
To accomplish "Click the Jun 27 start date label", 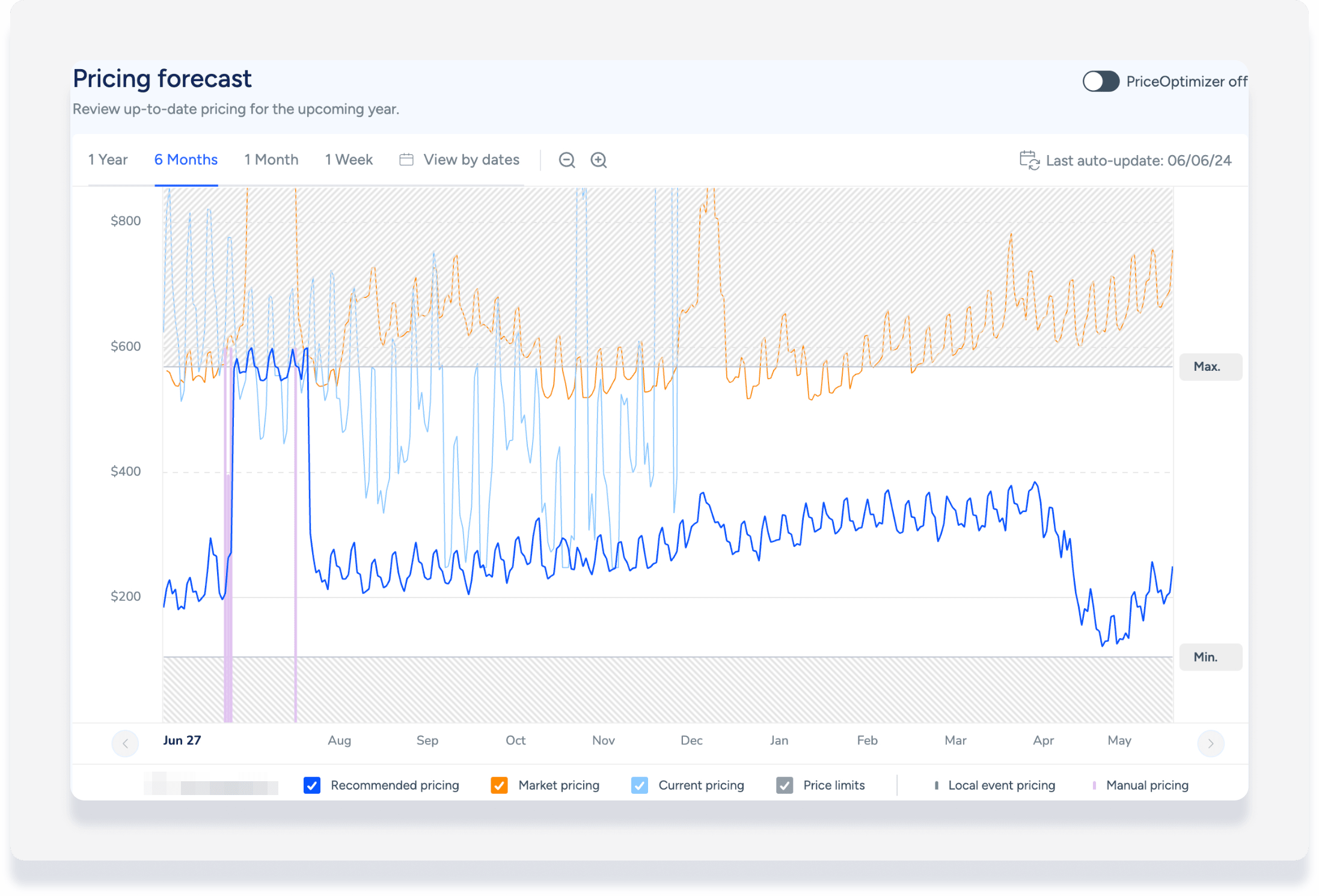I will [182, 740].
